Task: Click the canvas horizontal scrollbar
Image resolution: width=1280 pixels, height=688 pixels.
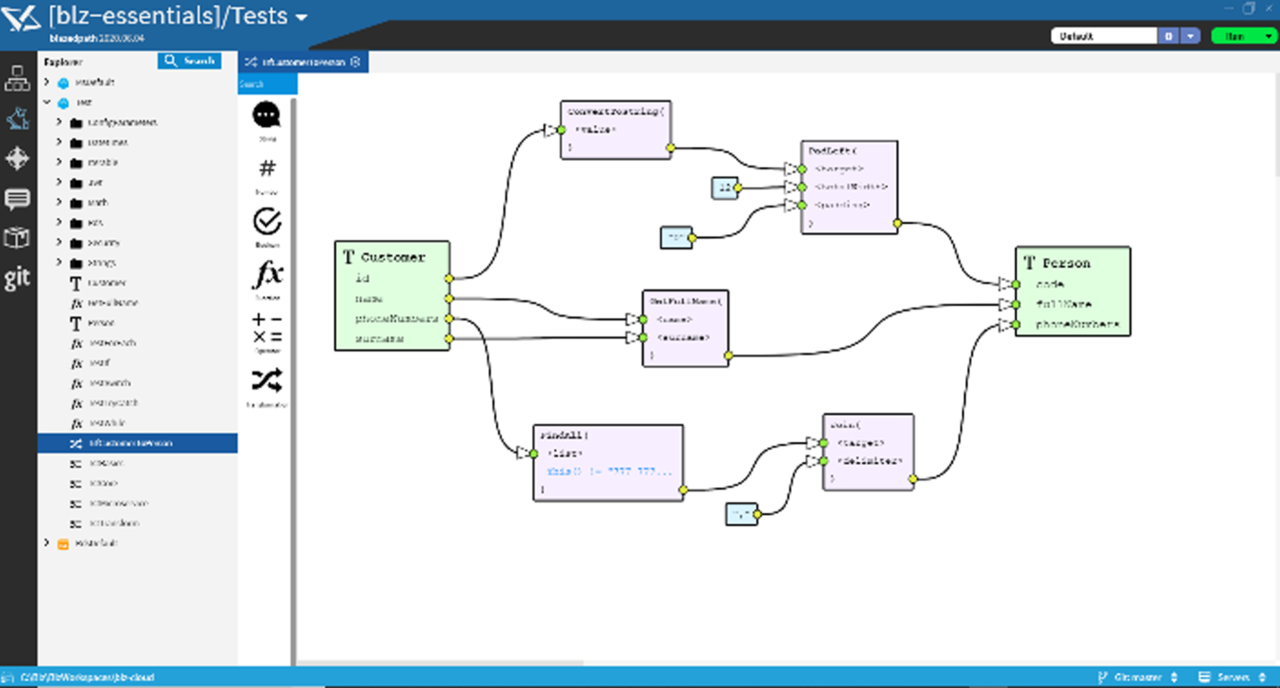Action: [x=440, y=661]
